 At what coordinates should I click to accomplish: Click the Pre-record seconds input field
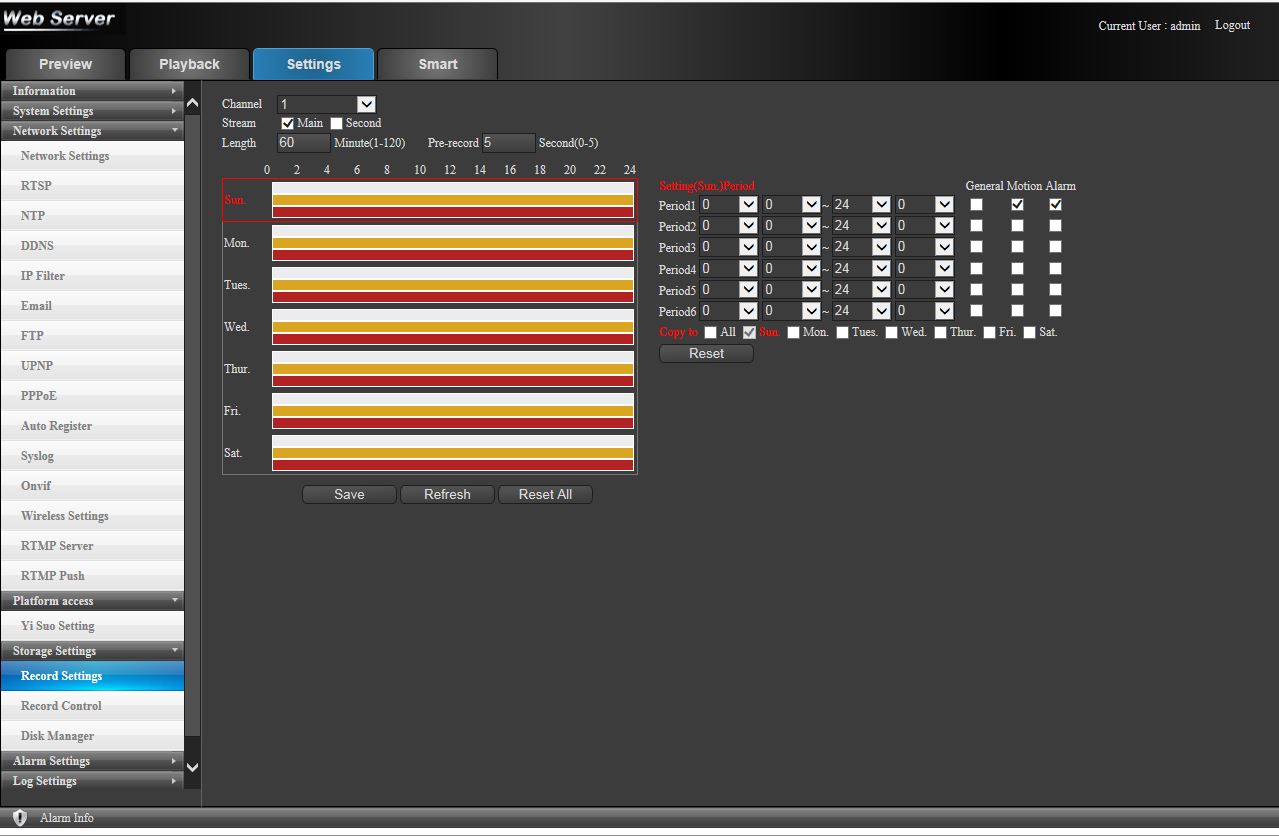pyautogui.click(x=508, y=143)
